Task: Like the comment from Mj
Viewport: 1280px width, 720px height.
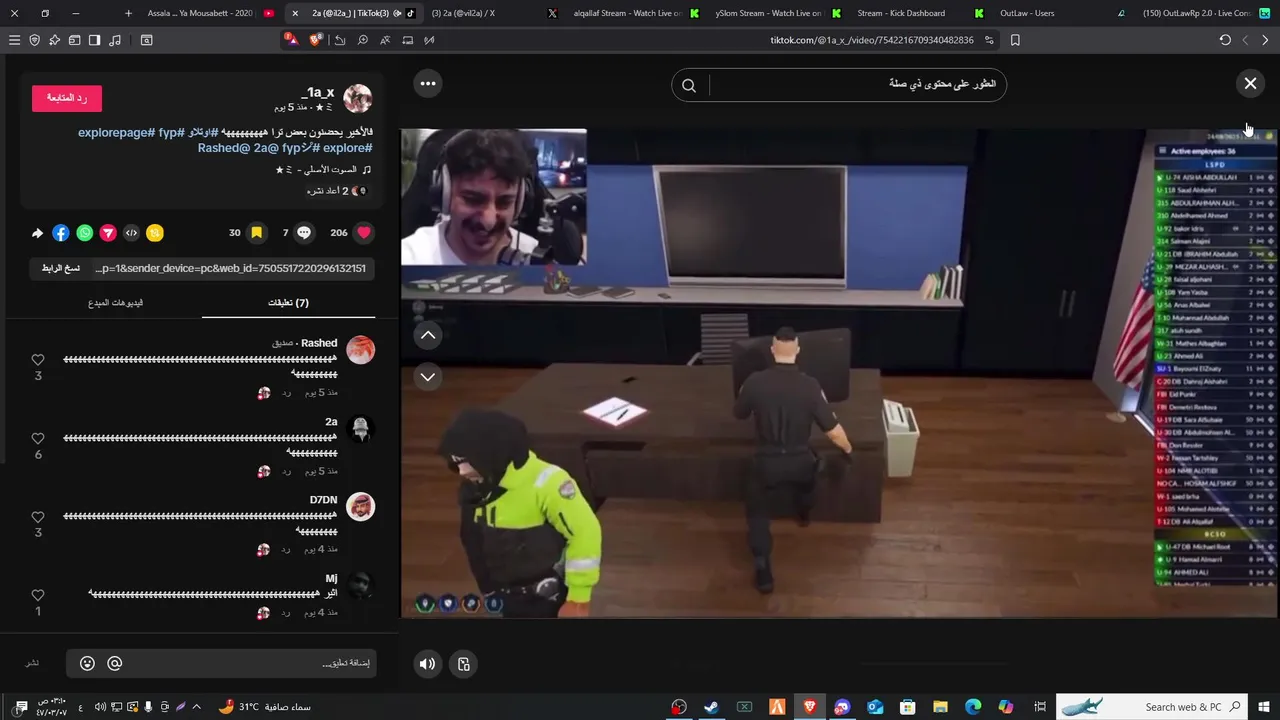Action: (x=38, y=595)
